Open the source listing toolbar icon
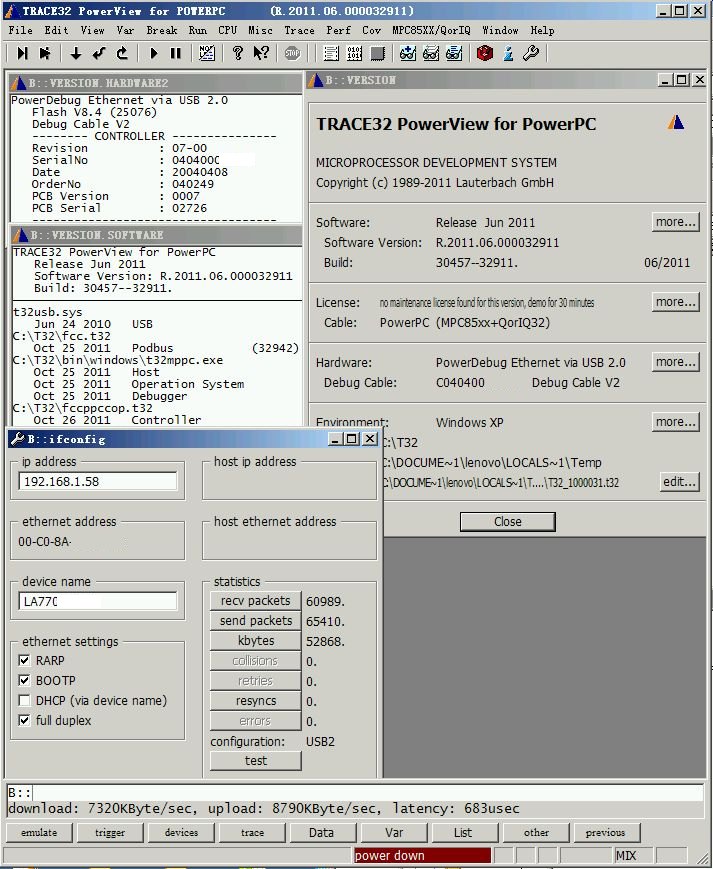The image size is (713, 869). [x=331, y=53]
